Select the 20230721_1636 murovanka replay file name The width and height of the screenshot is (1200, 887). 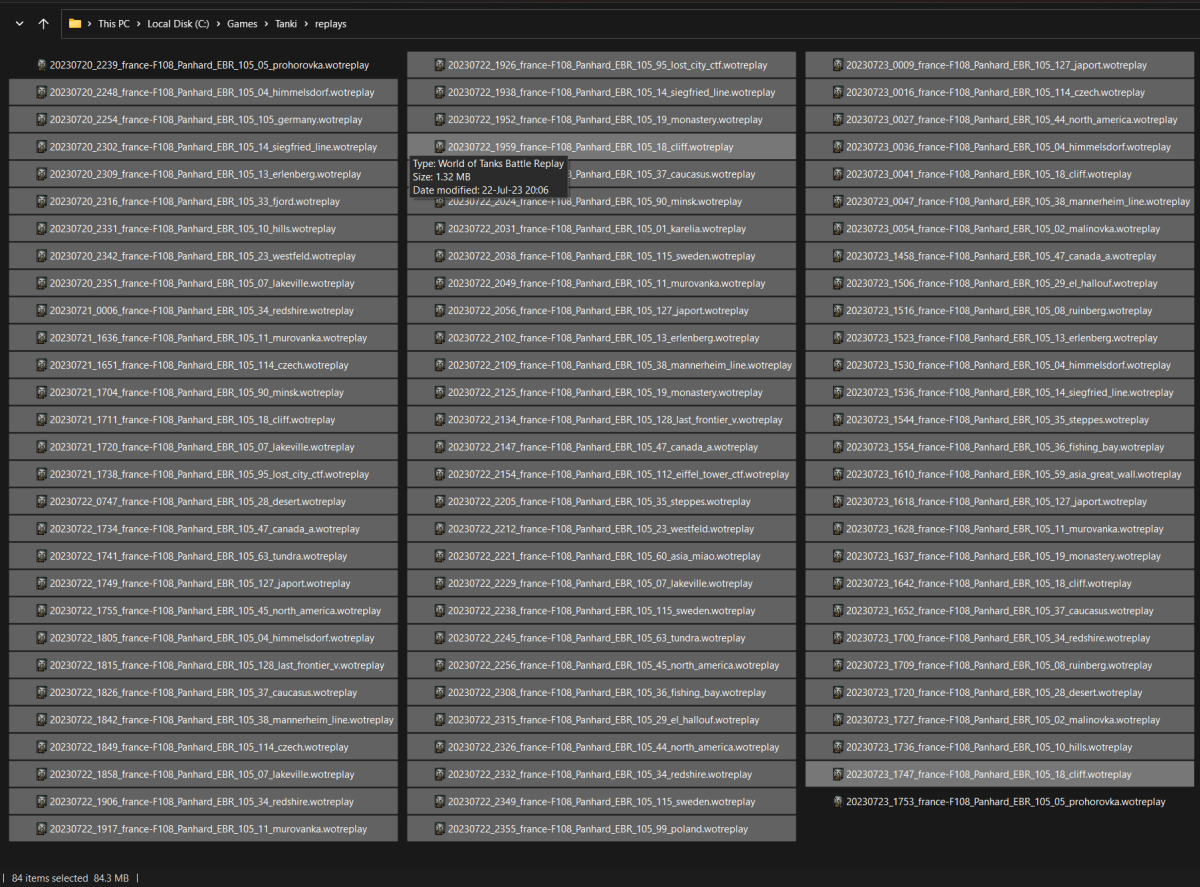click(208, 338)
